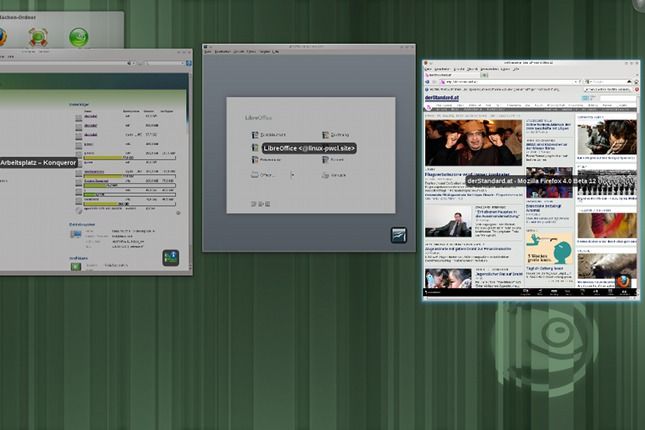The image size is (645, 430).
Task: Click the Templates icon in LibreOffice Start Center
Action: tap(325, 175)
